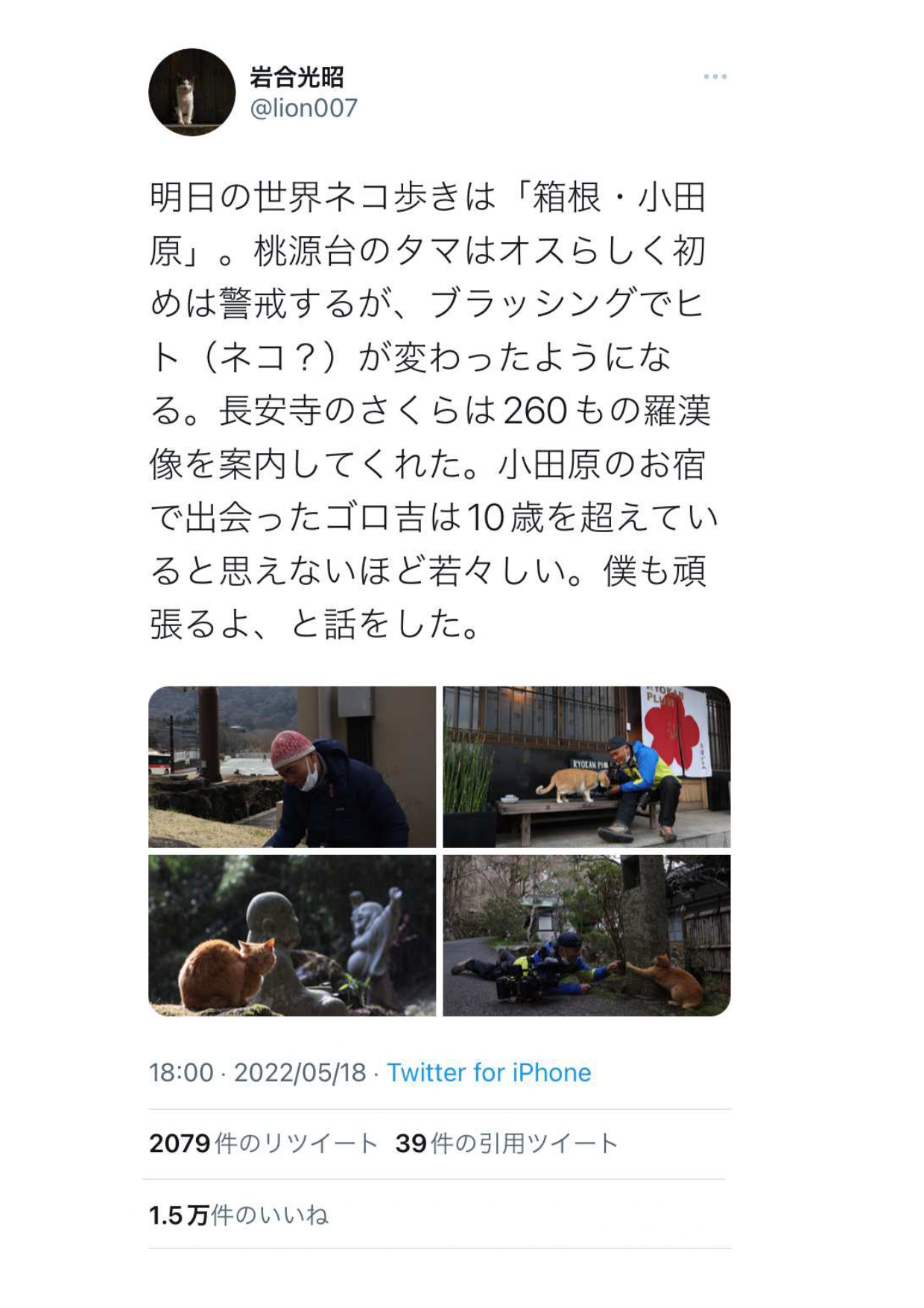924x1308 pixels.
Task: Open the cat profile avatar
Action: point(192,92)
